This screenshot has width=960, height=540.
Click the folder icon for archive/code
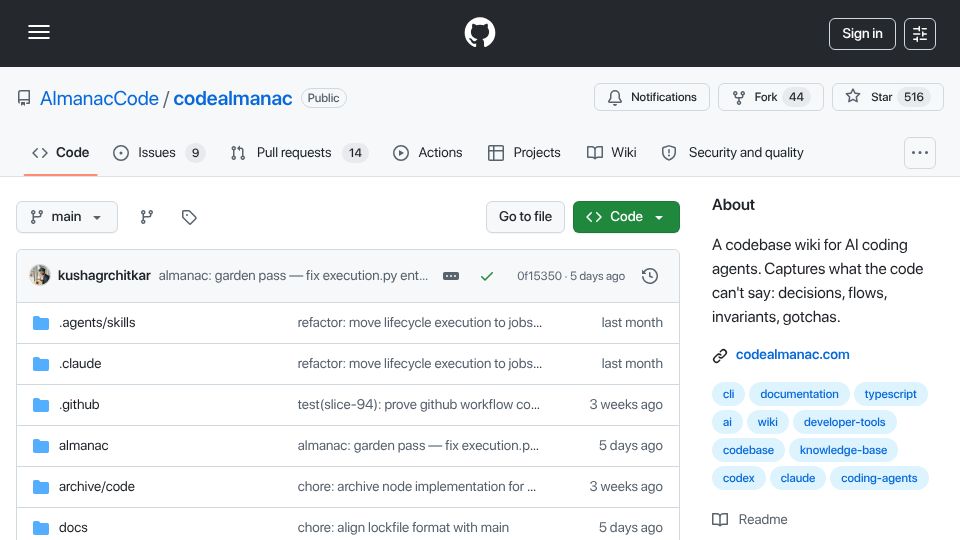[x=41, y=487]
